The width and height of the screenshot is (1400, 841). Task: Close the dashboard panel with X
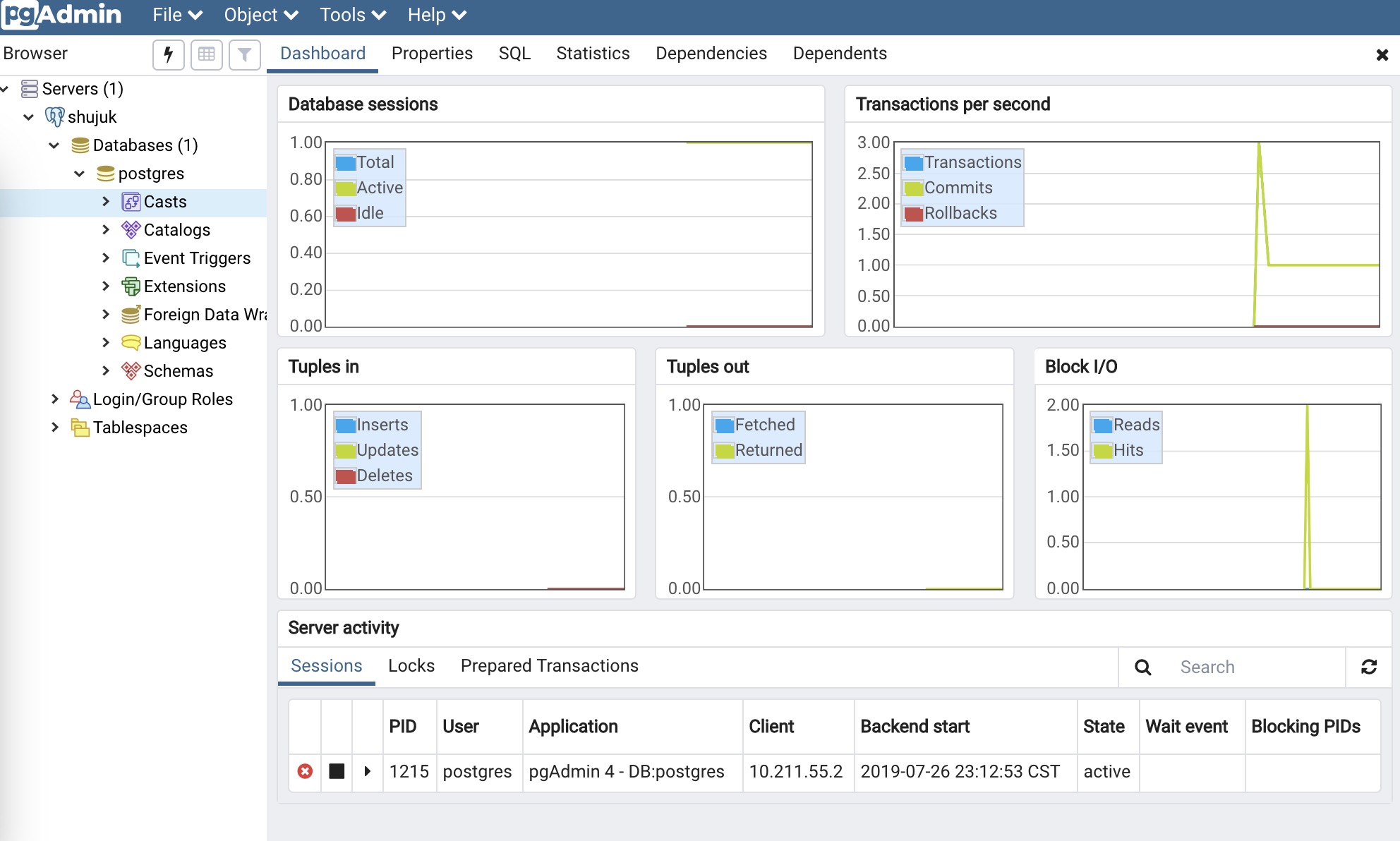click(1382, 55)
